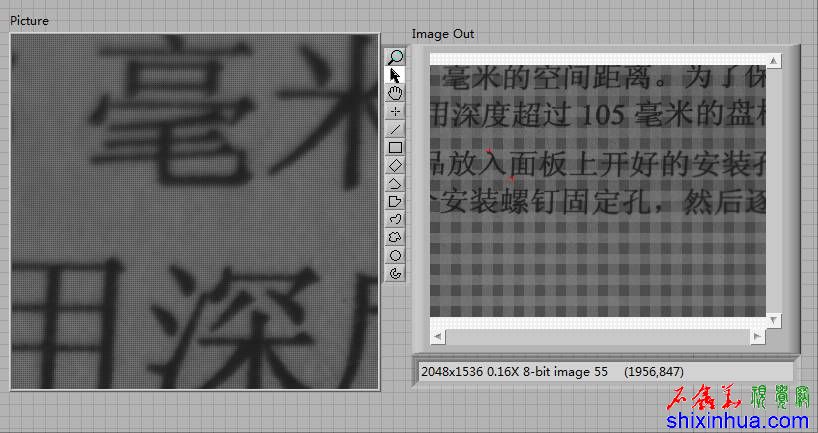Pick the Line ROI tool
Viewport: 818px width, 433px height.
pyautogui.click(x=396, y=129)
